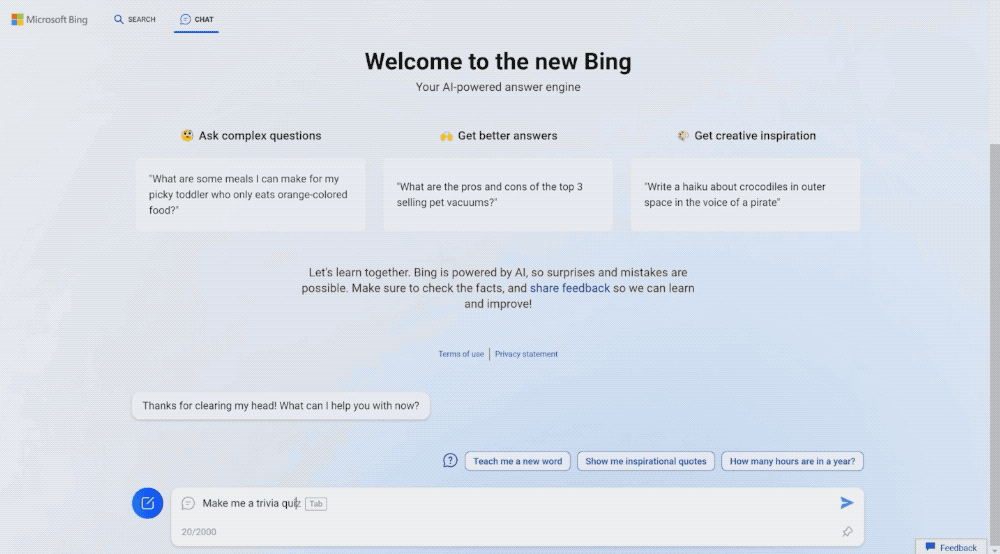
Task: Open the share feedback link
Action: click(569, 288)
